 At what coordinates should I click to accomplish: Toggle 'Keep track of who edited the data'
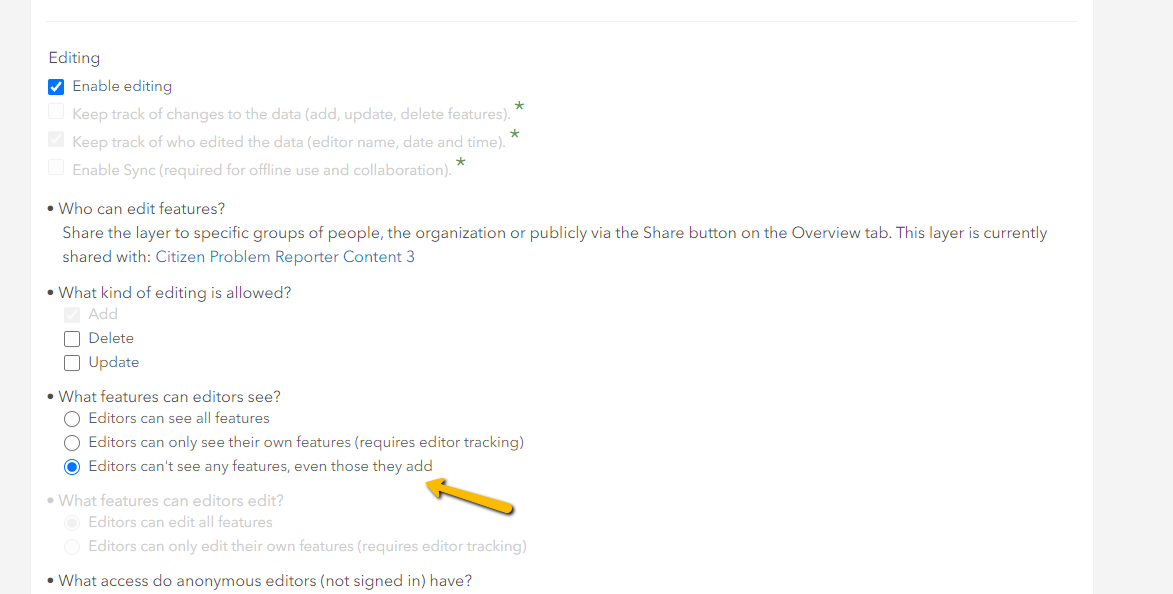point(56,140)
